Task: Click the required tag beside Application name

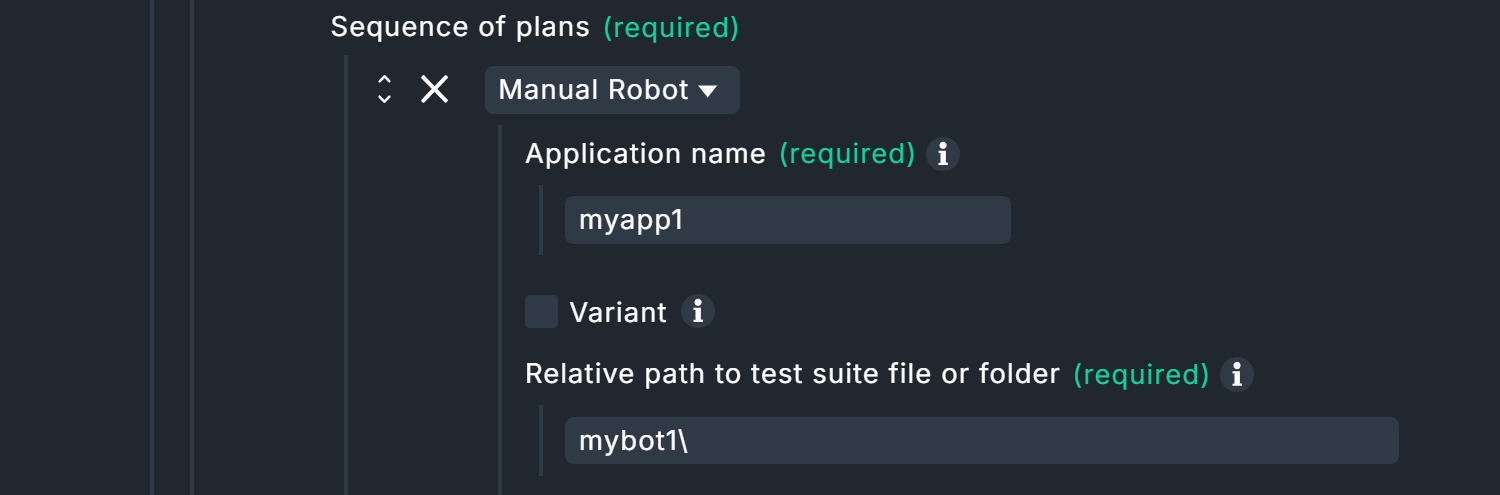Action: click(x=847, y=154)
